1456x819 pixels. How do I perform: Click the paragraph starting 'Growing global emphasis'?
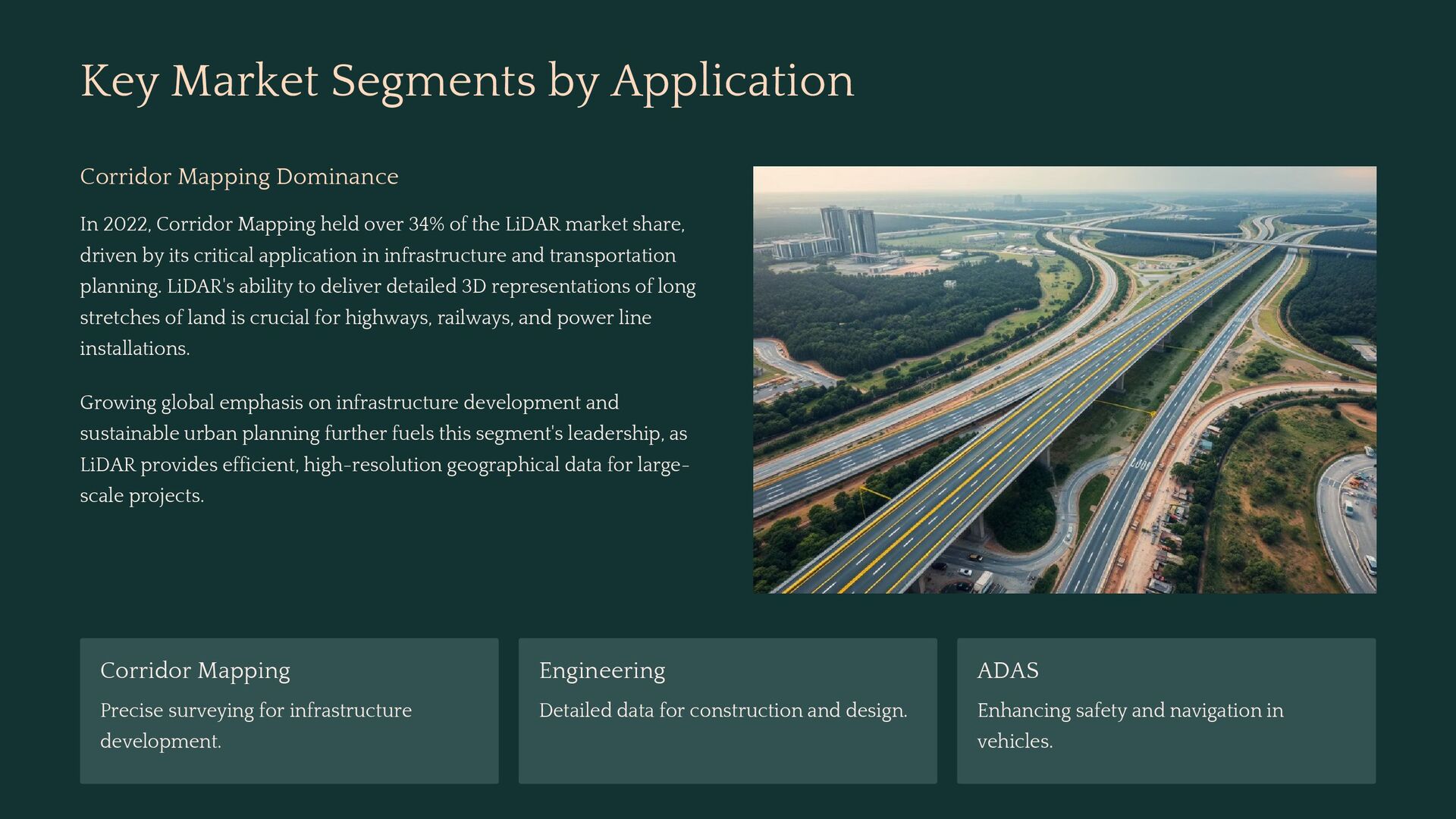[x=384, y=449]
